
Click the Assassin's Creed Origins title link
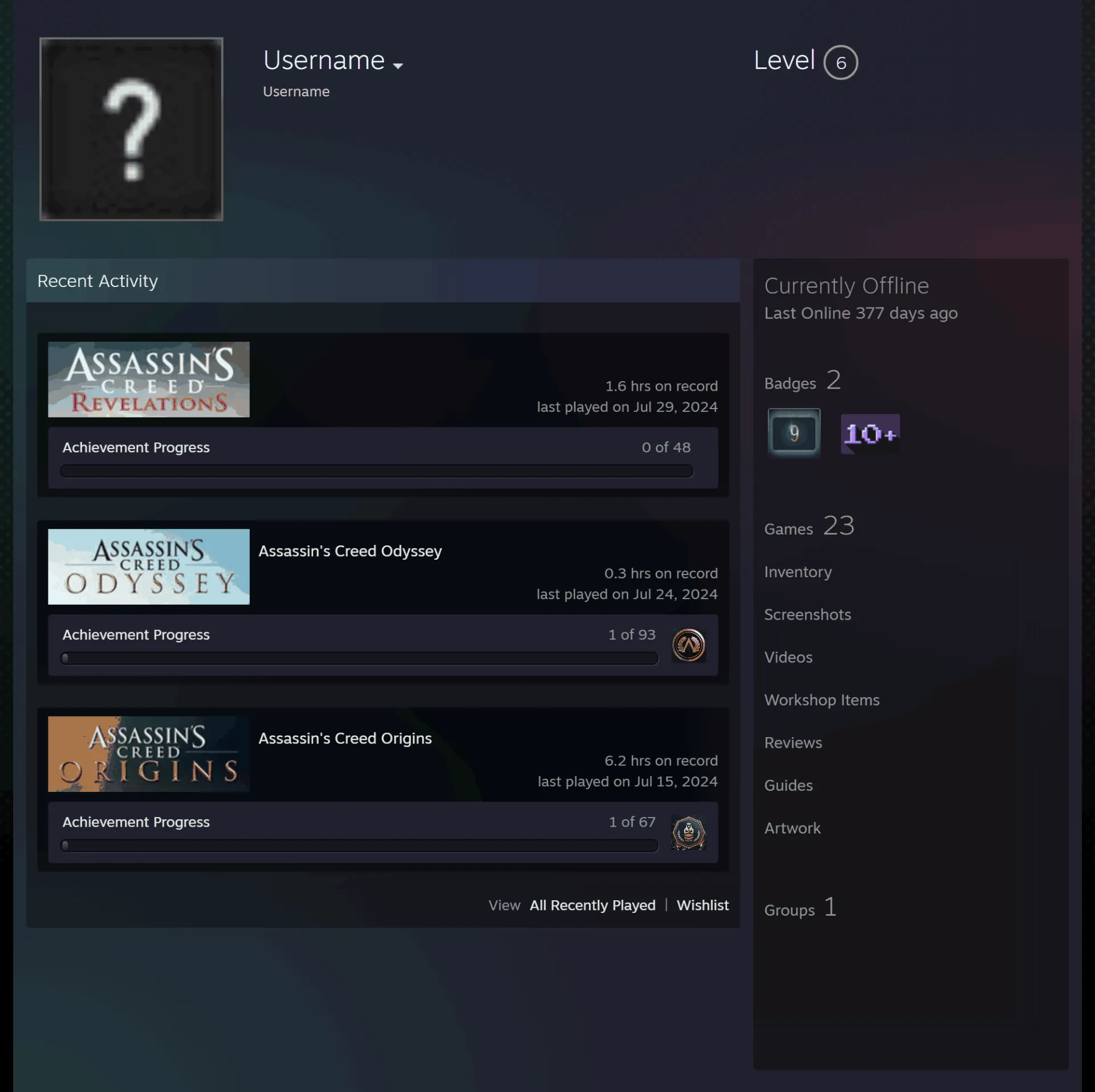(345, 738)
